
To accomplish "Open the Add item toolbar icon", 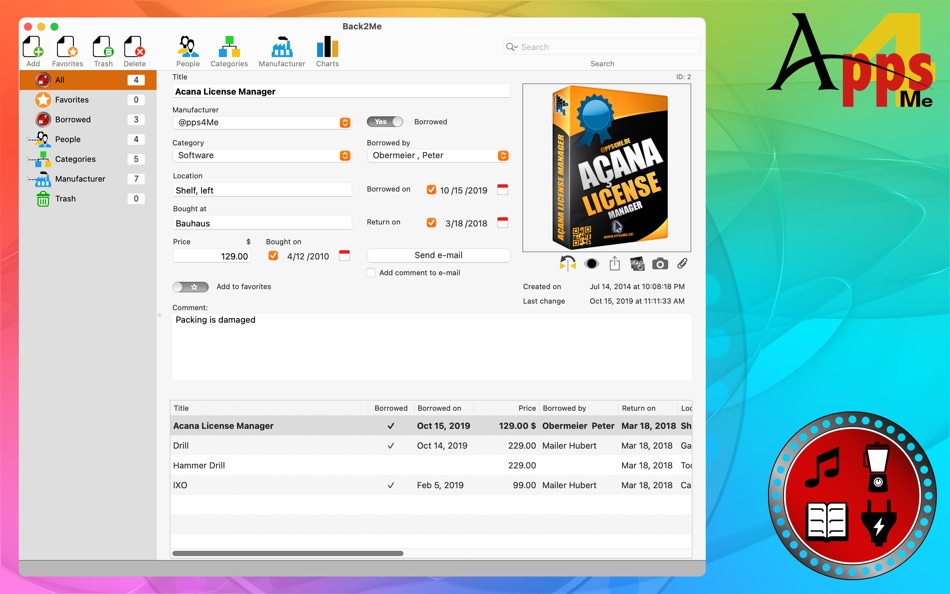I will click(x=33, y=45).
